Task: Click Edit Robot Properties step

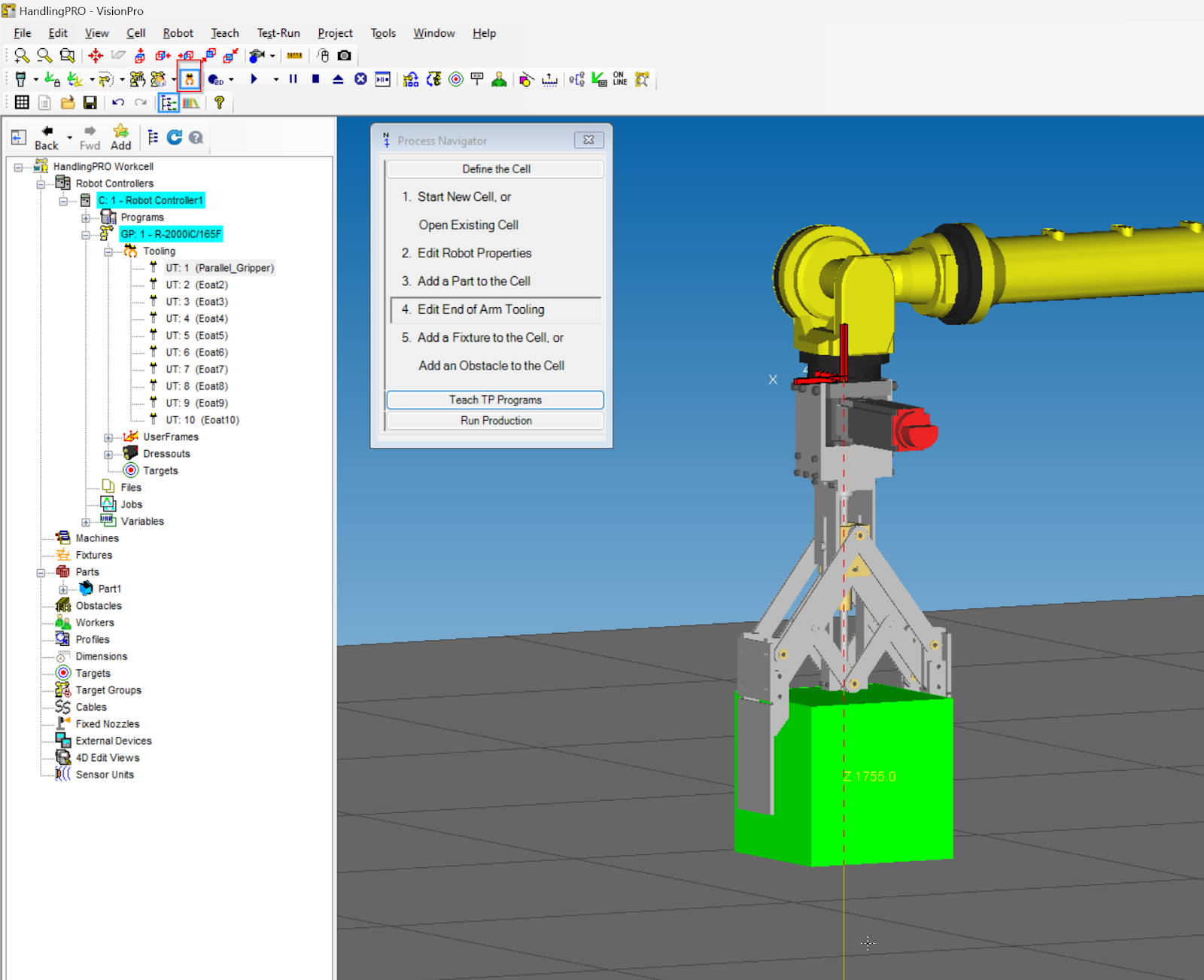Action: (475, 253)
